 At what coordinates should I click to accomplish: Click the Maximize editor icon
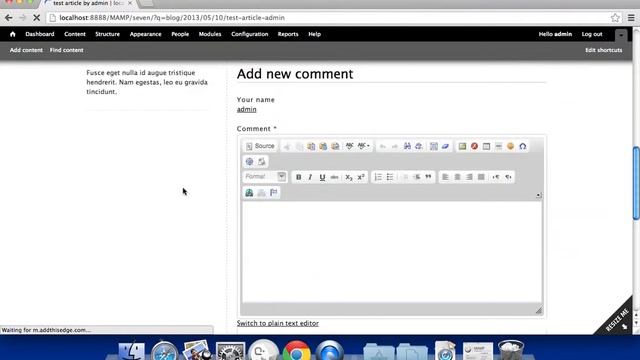coord(249,162)
